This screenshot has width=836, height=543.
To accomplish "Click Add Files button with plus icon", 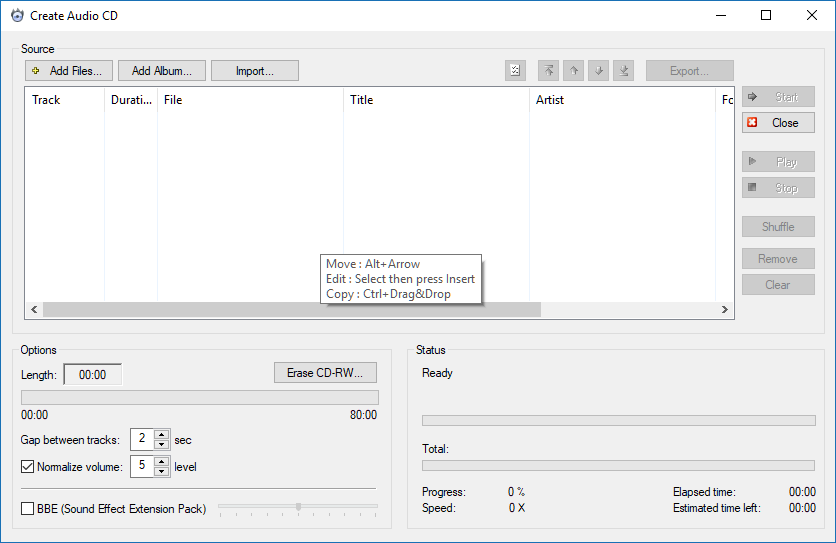I will pyautogui.click(x=68, y=71).
